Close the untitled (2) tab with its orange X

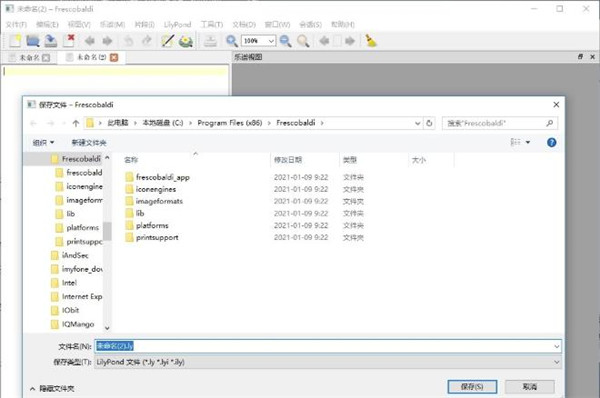(x=114, y=57)
